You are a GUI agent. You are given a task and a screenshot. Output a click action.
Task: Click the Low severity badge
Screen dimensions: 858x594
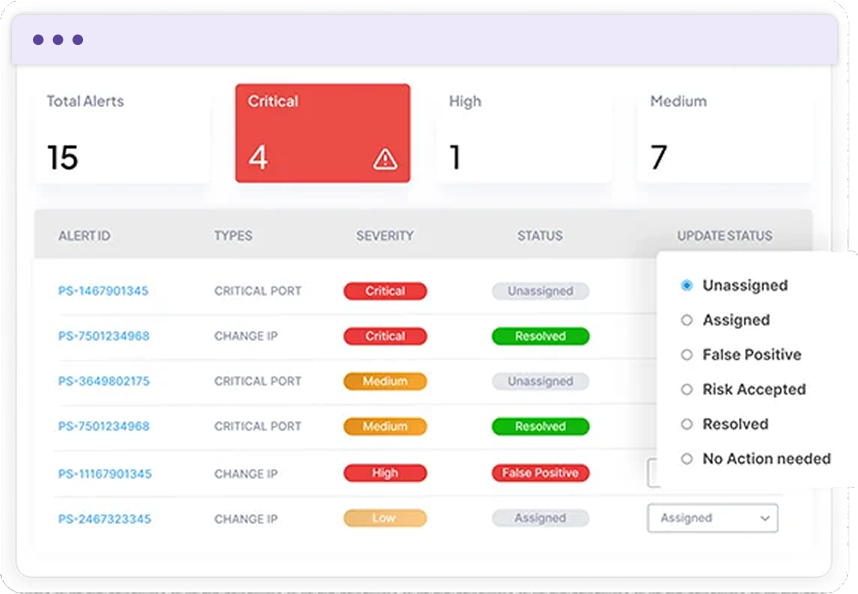coord(385,518)
